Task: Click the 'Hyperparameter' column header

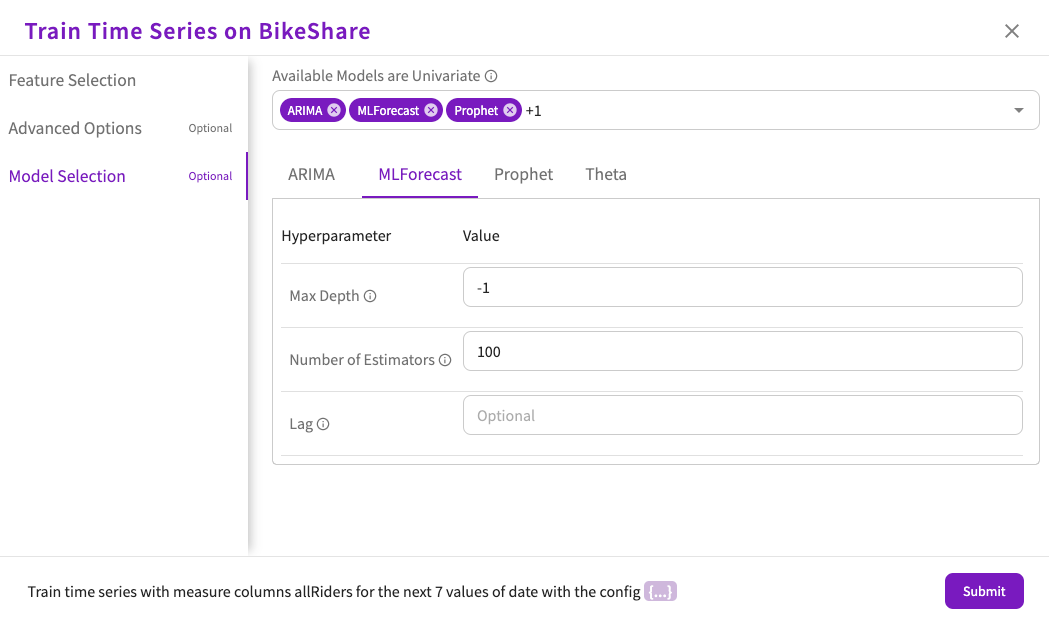Action: pos(336,236)
